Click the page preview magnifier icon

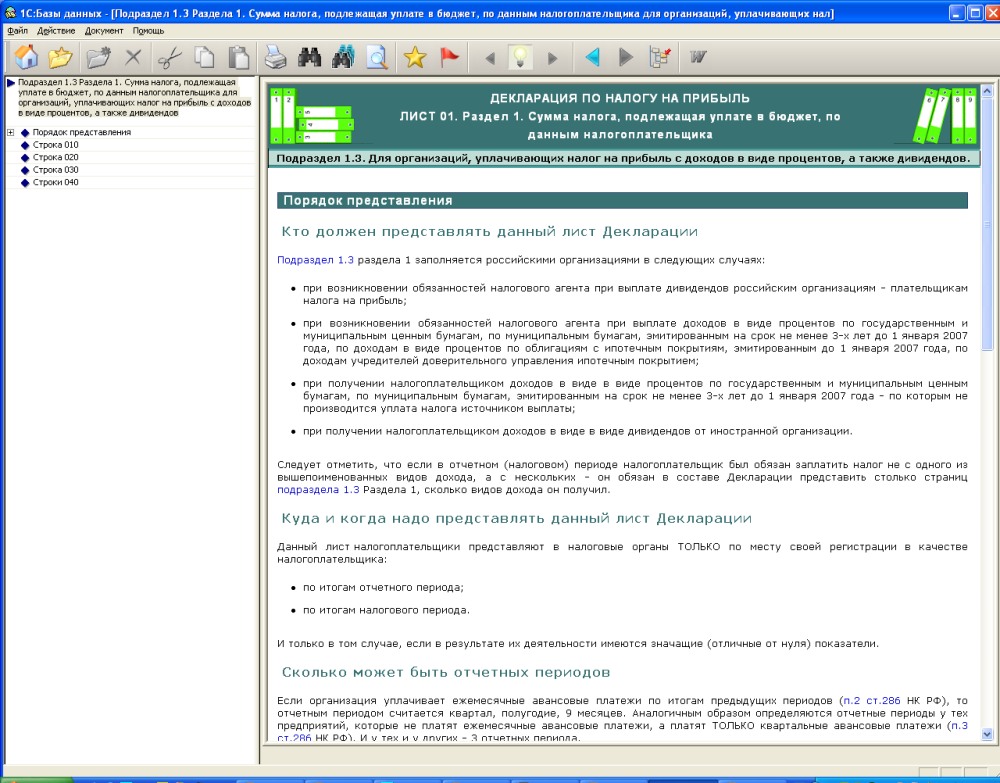pos(377,57)
